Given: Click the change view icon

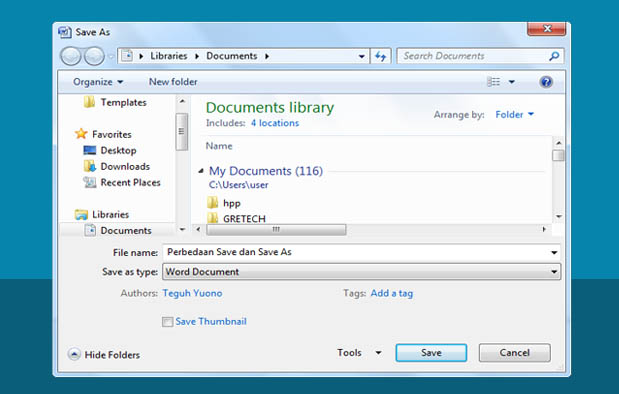Looking at the screenshot, I should [493, 82].
